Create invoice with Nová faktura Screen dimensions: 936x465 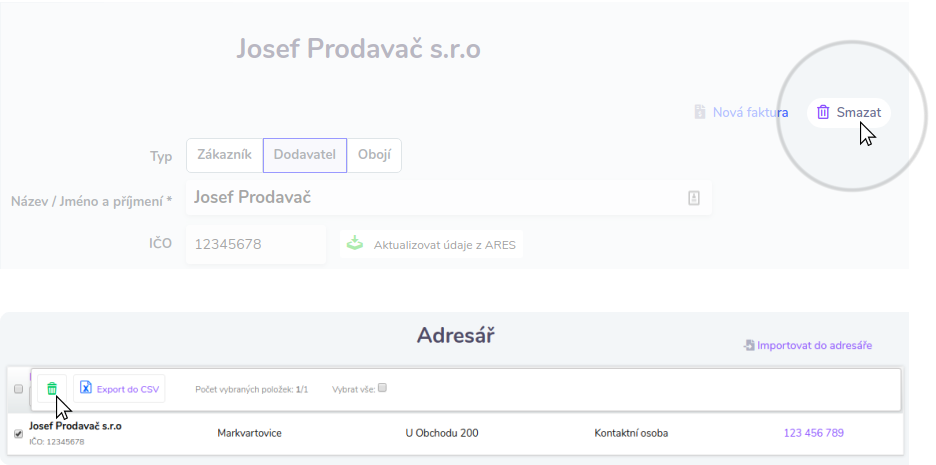pyautogui.click(x=741, y=112)
